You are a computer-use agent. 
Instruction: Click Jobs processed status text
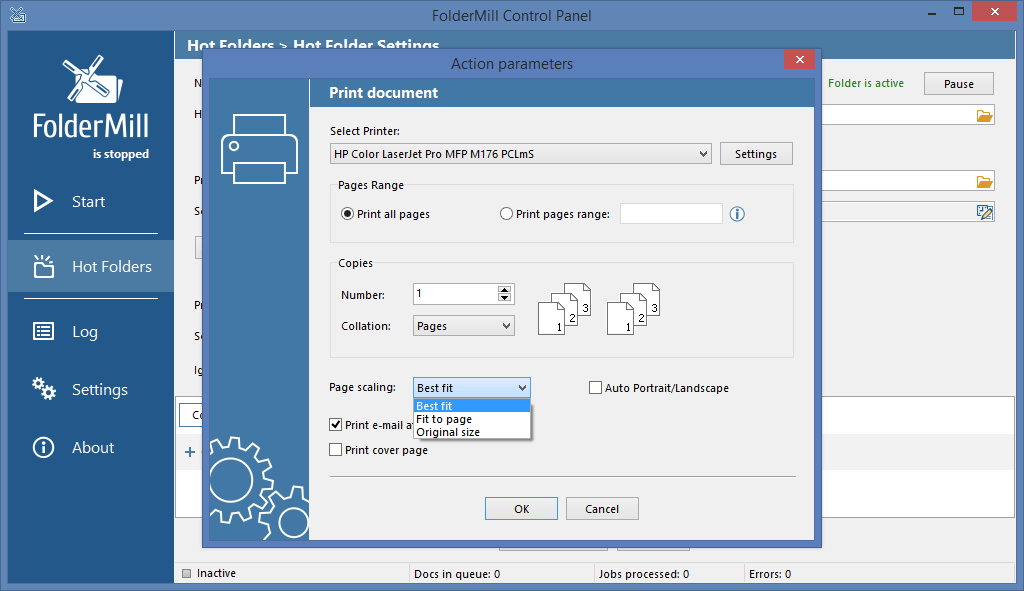[x=644, y=574]
